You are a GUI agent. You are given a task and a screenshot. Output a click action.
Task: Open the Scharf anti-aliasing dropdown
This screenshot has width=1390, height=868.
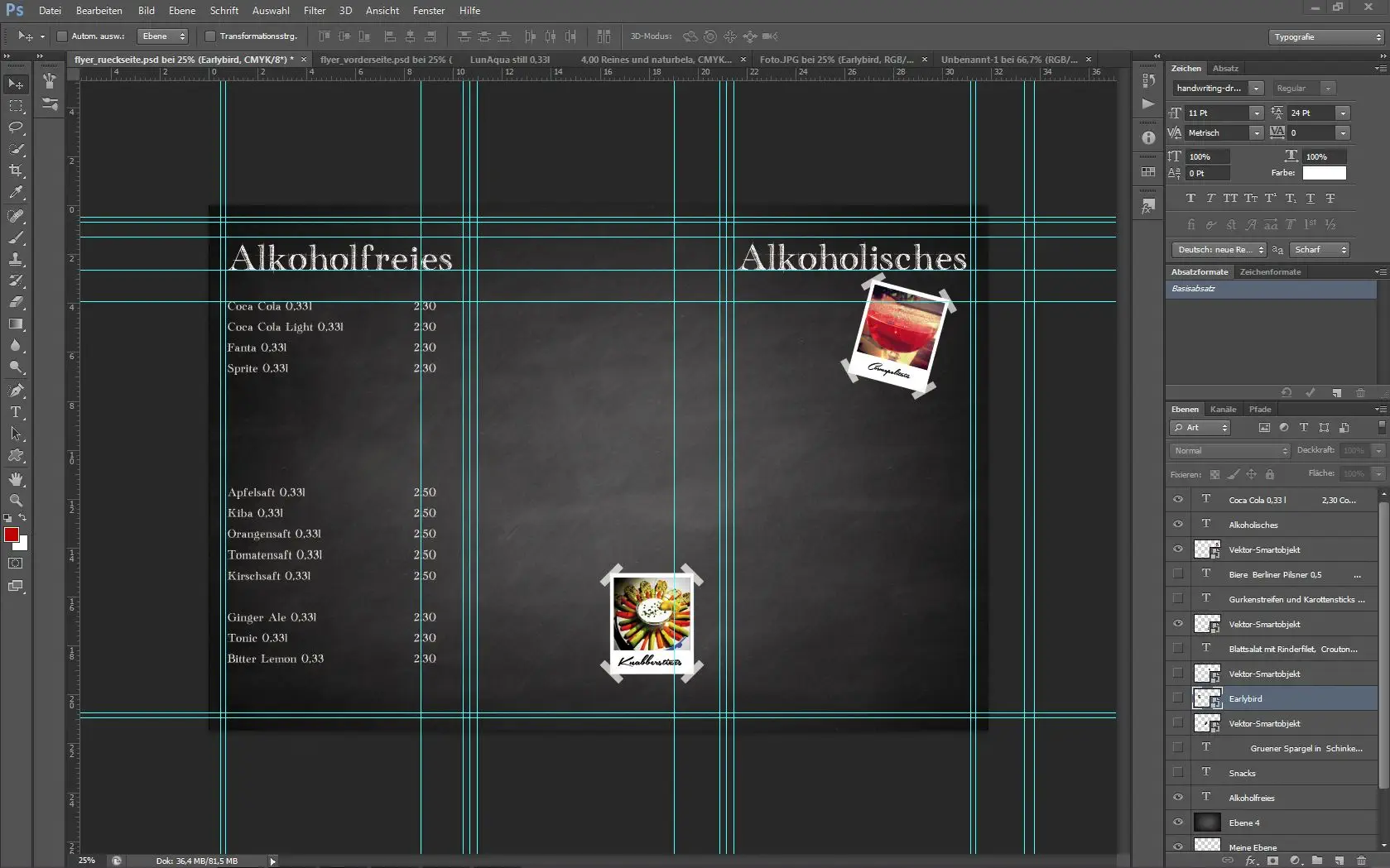1320,250
